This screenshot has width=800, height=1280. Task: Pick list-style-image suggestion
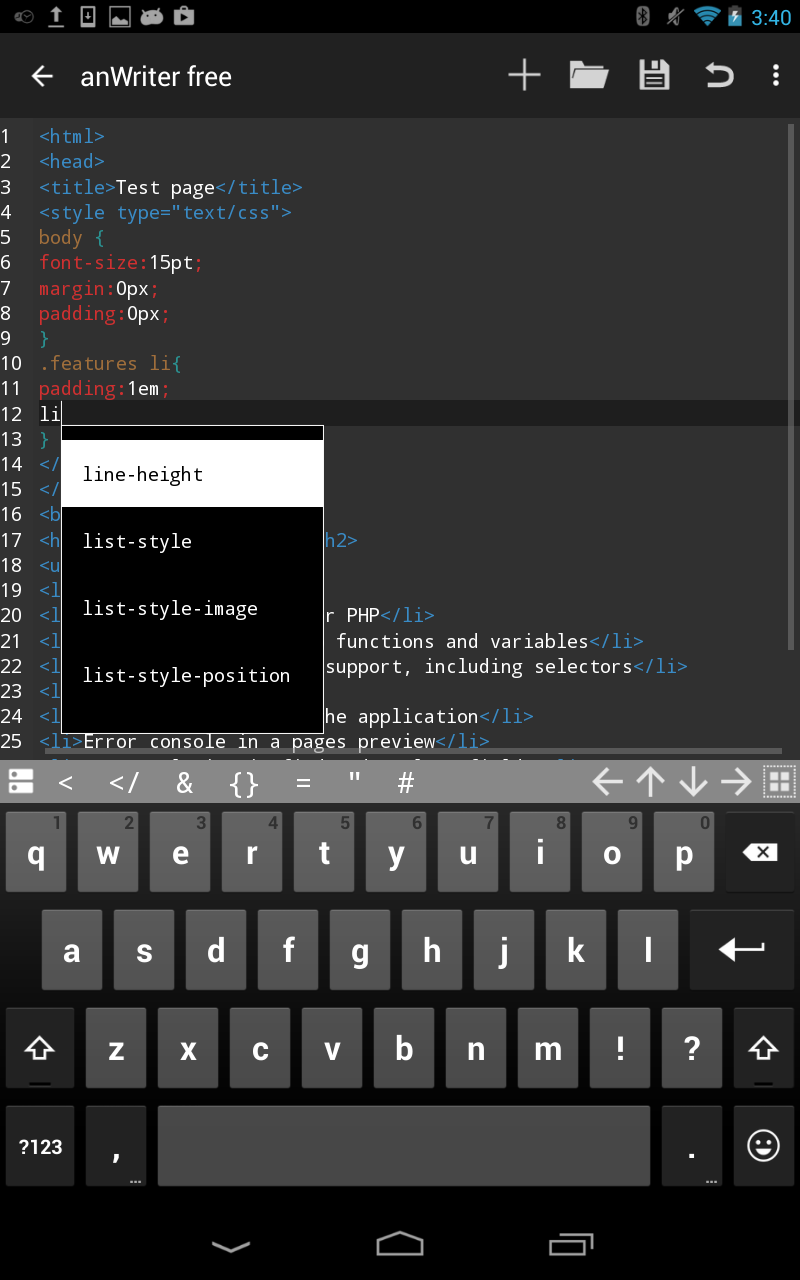coord(192,608)
